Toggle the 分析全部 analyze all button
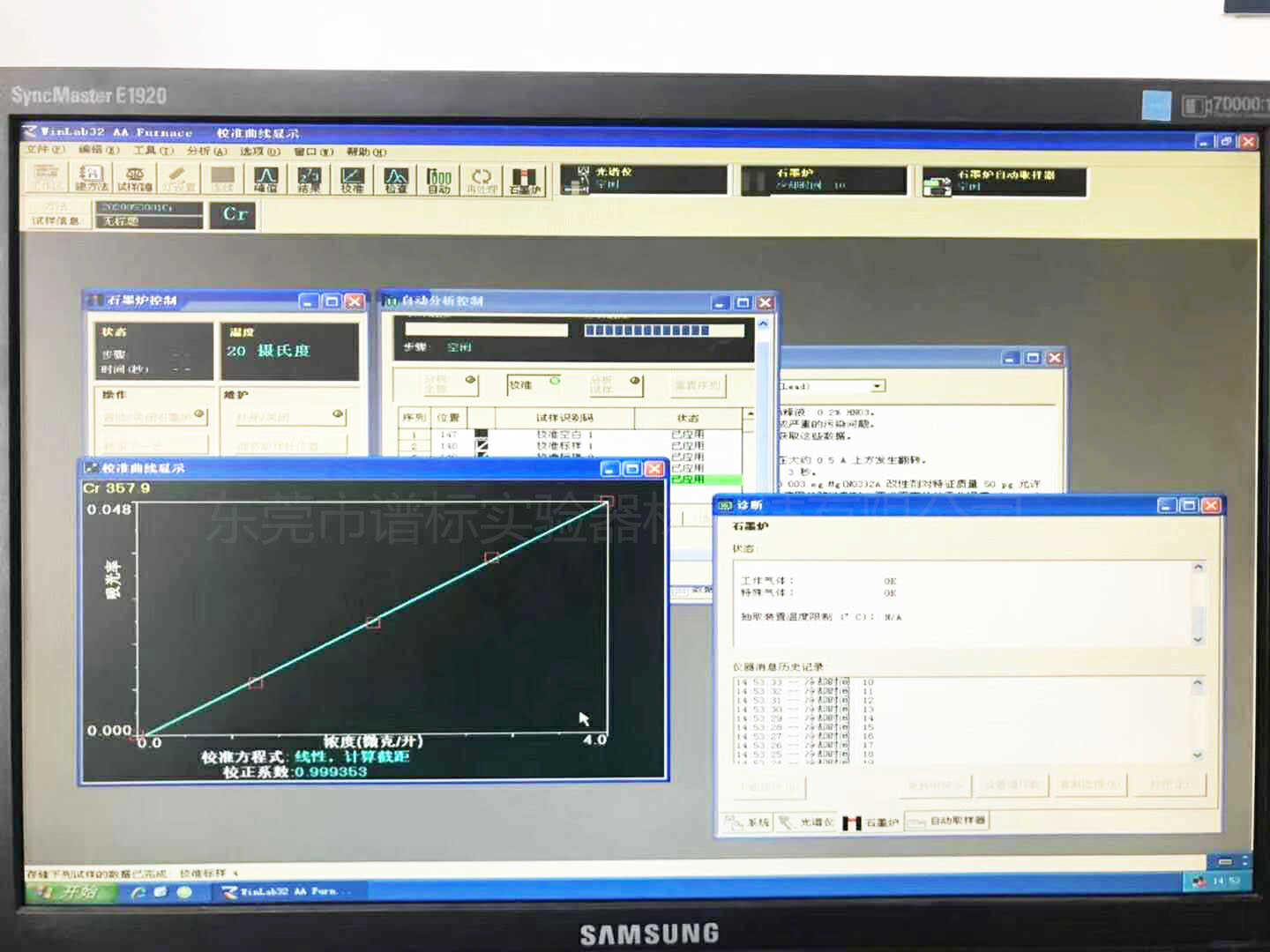 [450, 383]
